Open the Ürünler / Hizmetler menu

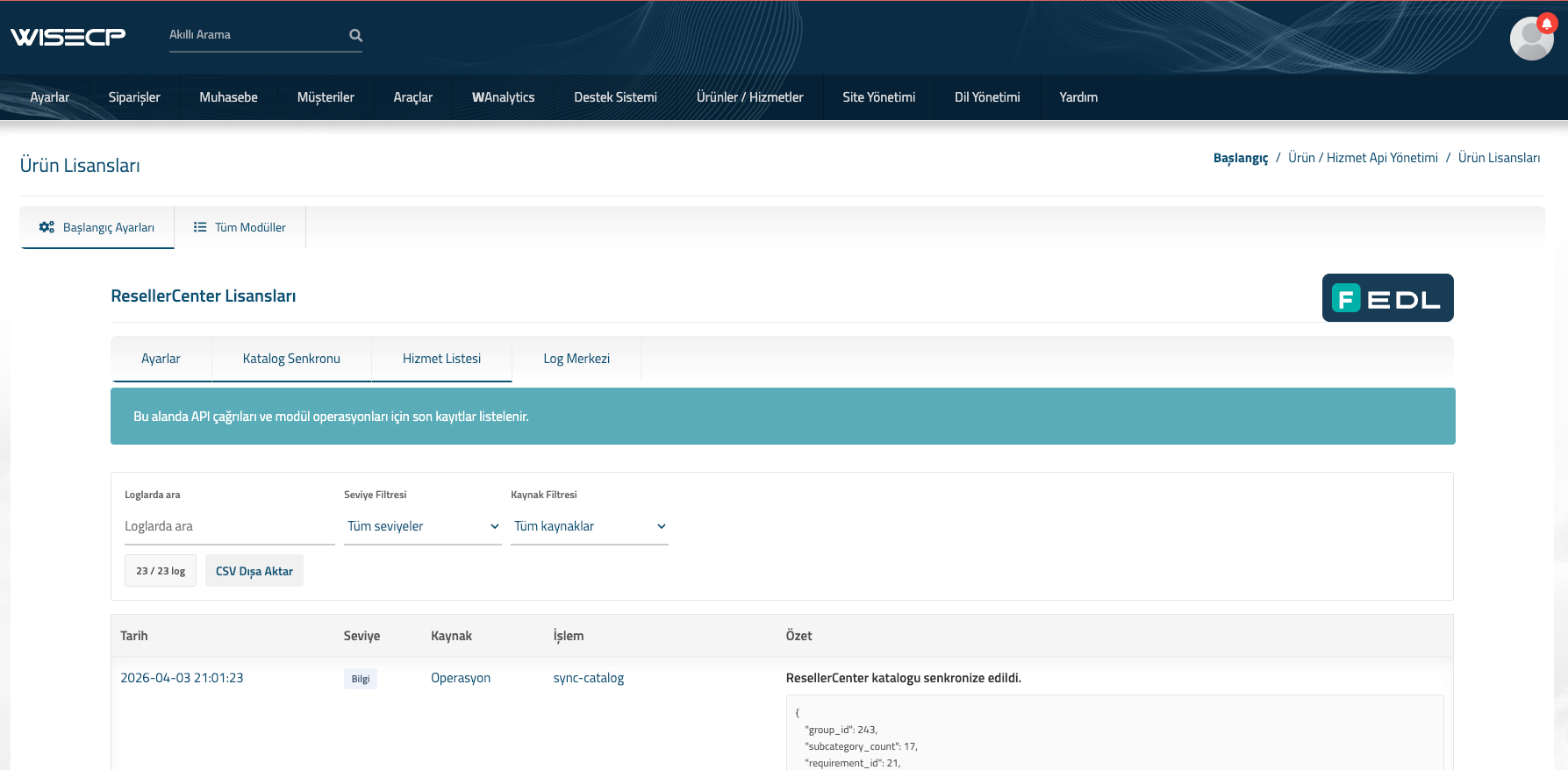point(749,97)
